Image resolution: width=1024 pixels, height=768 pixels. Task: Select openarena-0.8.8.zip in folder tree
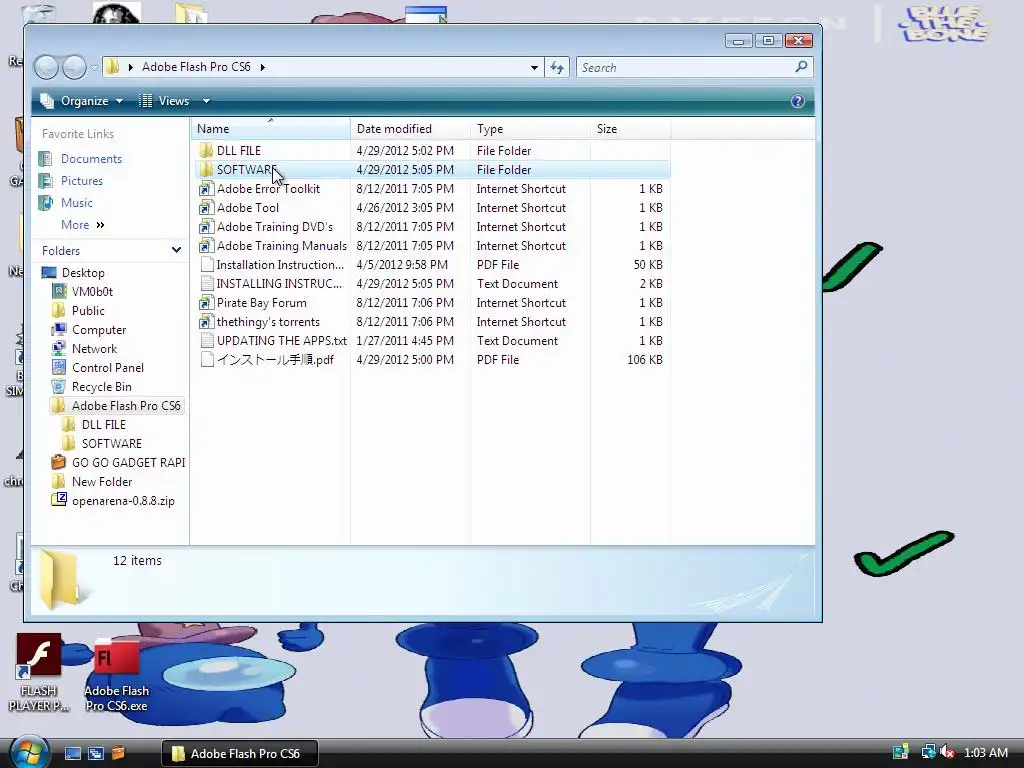pos(123,501)
